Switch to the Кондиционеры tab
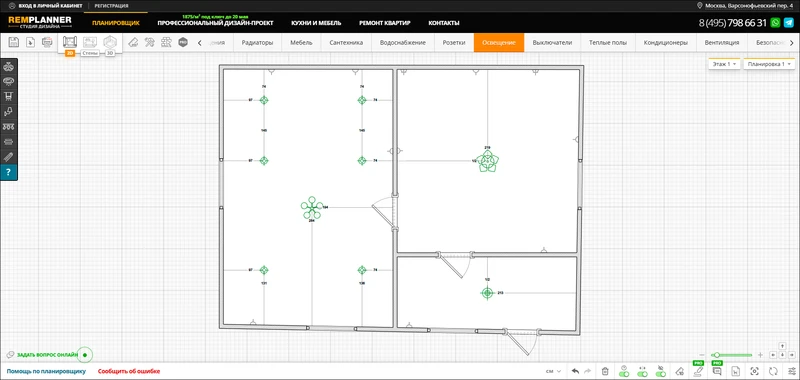Screen dimensions: 800x380 pos(666,42)
